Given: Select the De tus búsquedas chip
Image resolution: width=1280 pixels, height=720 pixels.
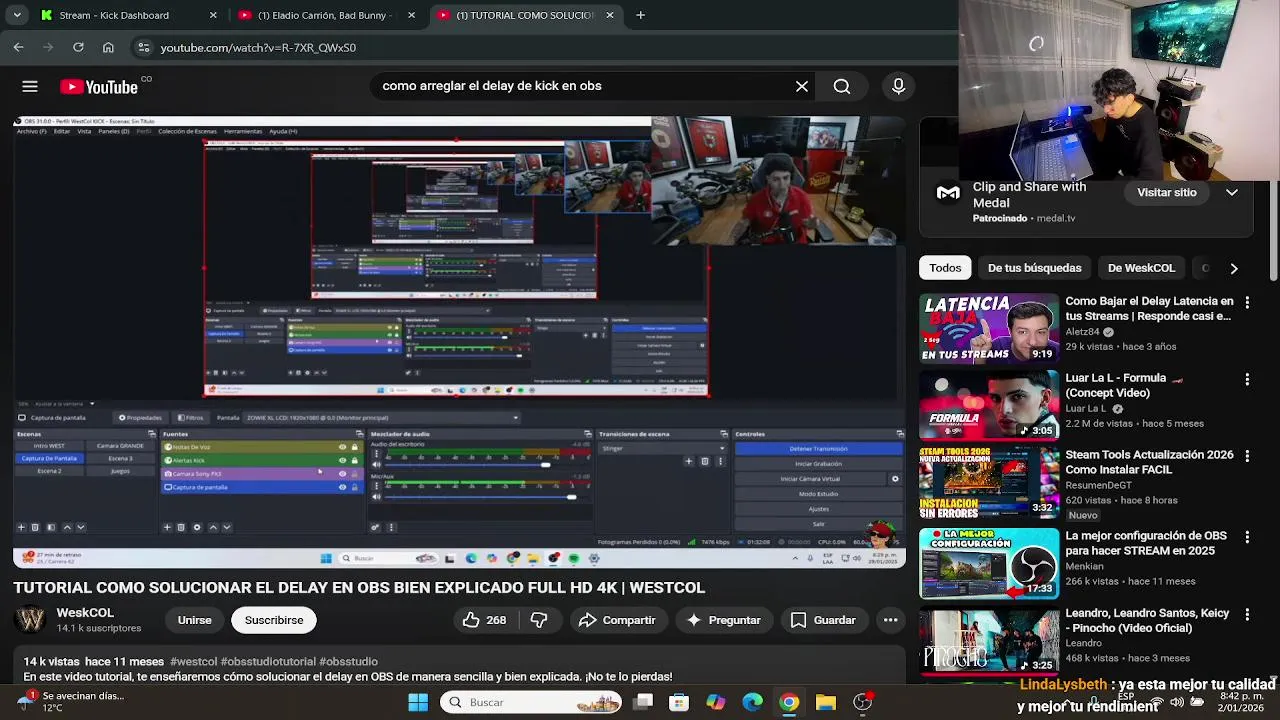Looking at the screenshot, I should click(x=1035, y=268).
